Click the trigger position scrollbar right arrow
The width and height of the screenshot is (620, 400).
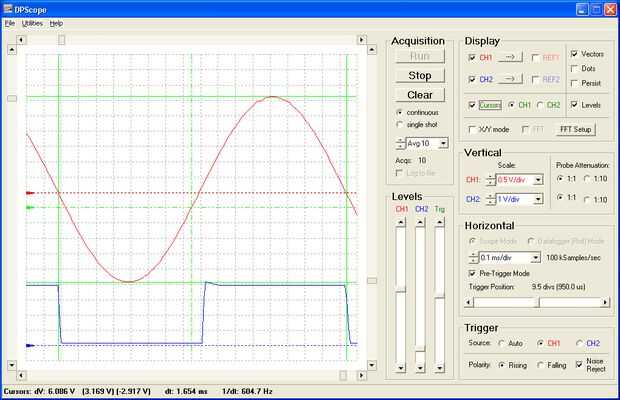605,302
